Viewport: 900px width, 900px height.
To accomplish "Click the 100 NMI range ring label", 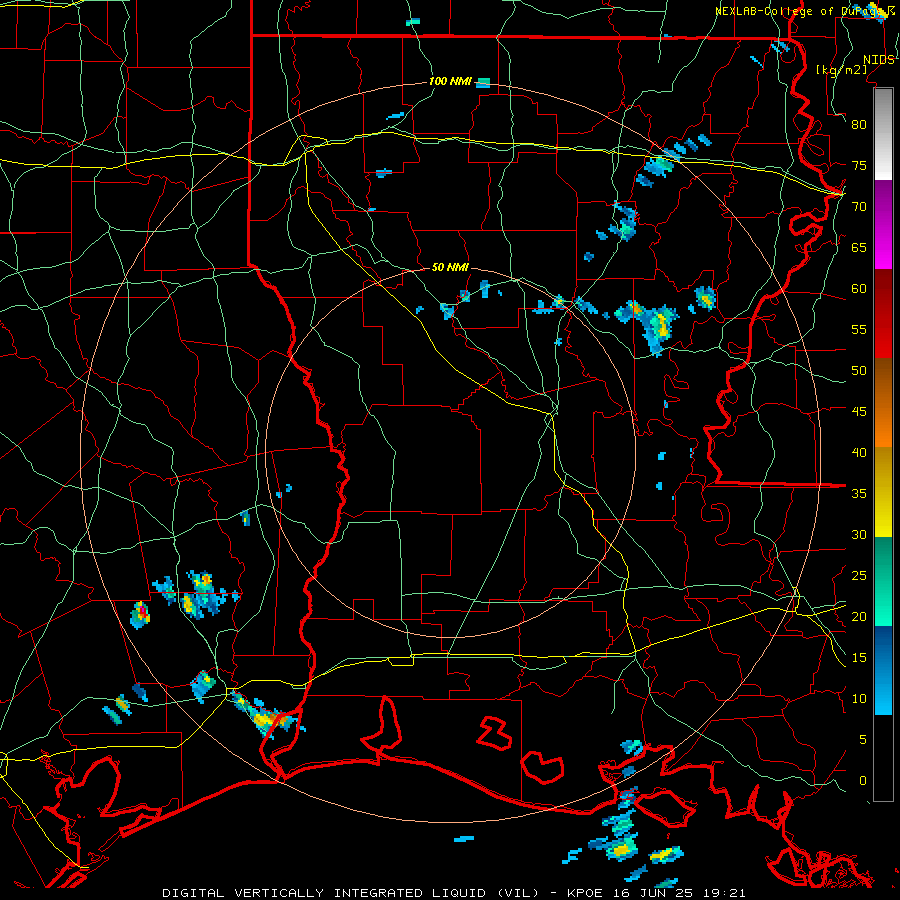I will coord(450,81).
